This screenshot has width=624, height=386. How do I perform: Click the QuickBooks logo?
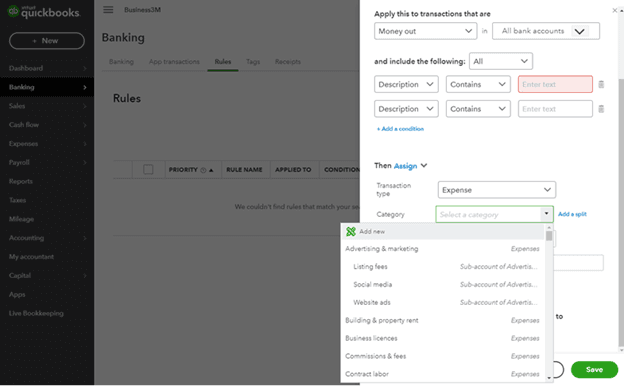coord(44,12)
